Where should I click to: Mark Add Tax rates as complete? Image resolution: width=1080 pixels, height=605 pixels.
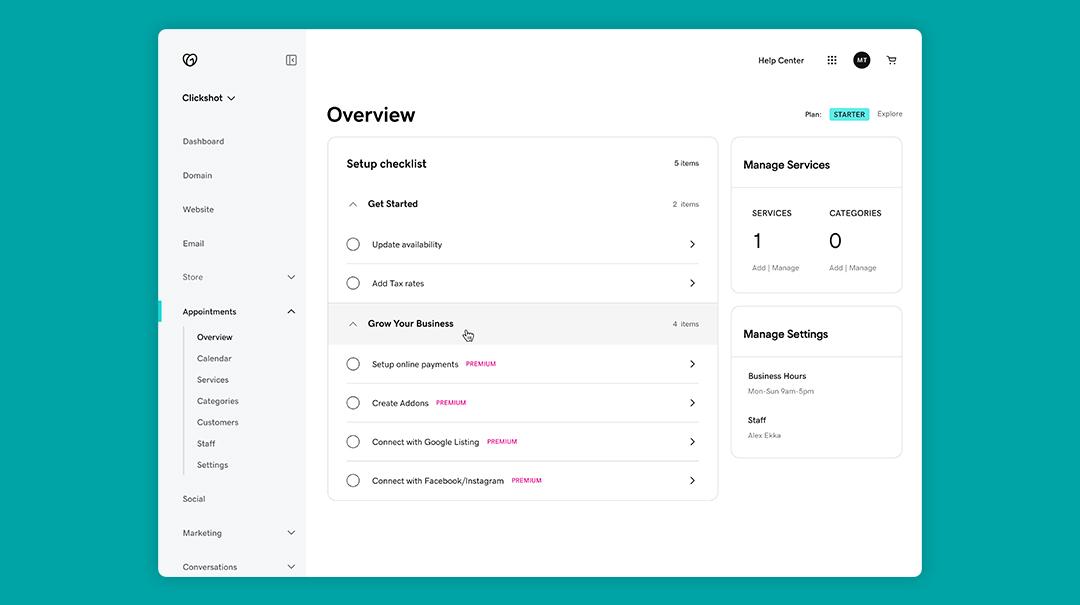353,283
